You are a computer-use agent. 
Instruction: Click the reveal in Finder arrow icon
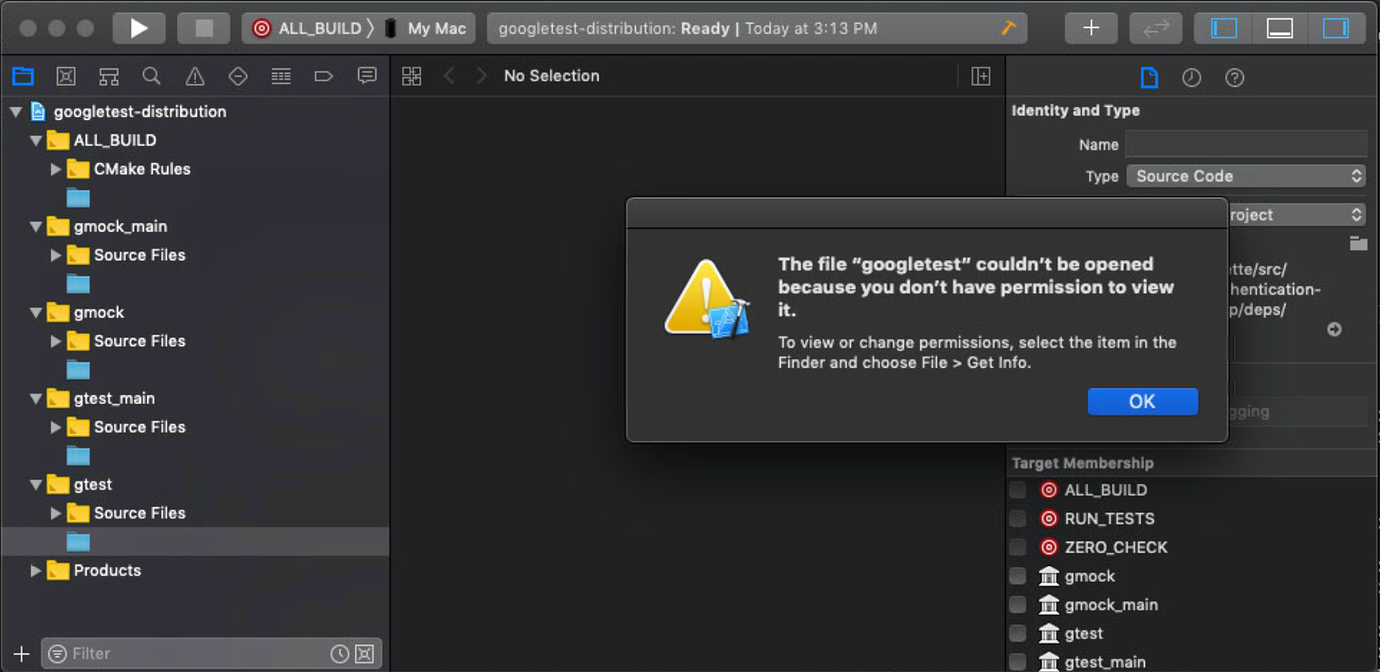[1334, 329]
